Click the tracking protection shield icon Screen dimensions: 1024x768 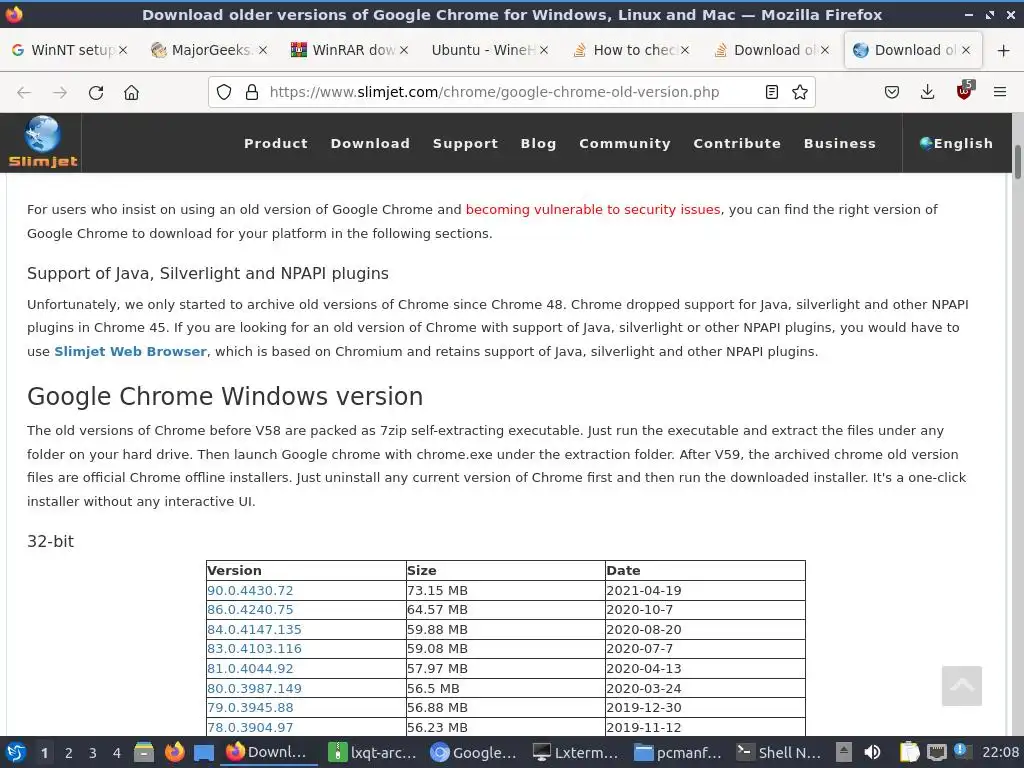pos(224,92)
